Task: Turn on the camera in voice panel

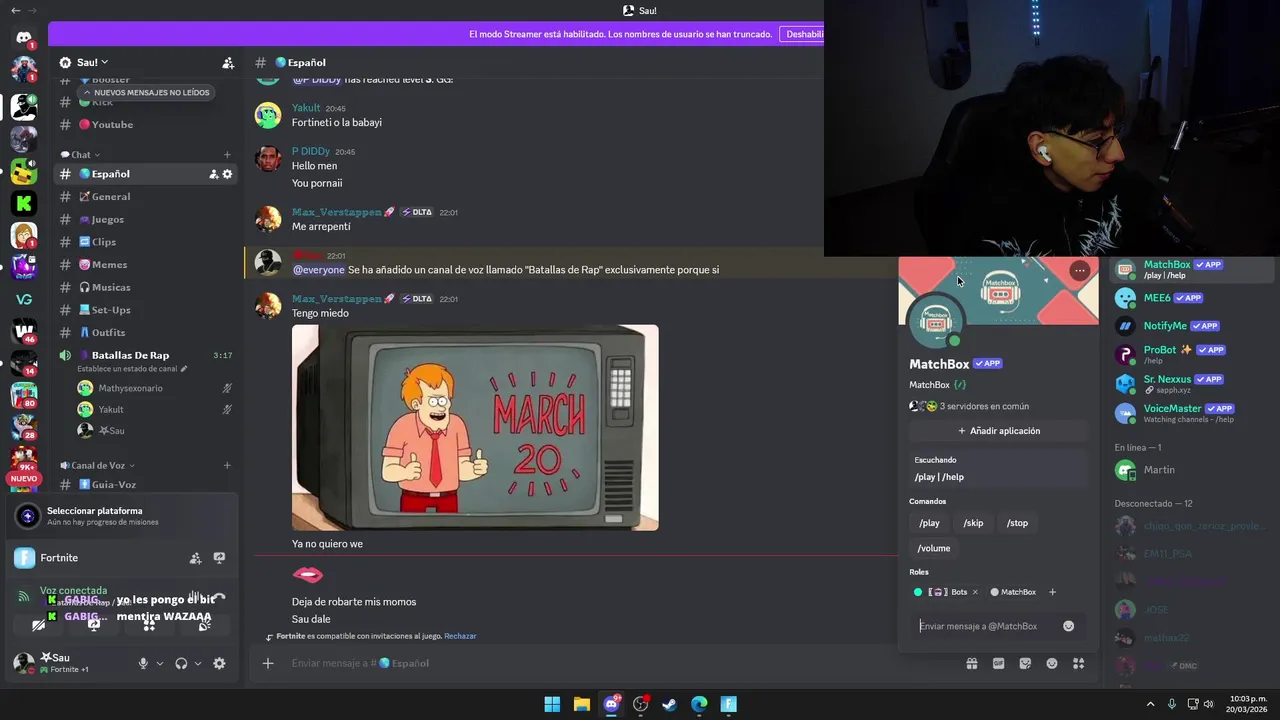Action: click(39, 625)
